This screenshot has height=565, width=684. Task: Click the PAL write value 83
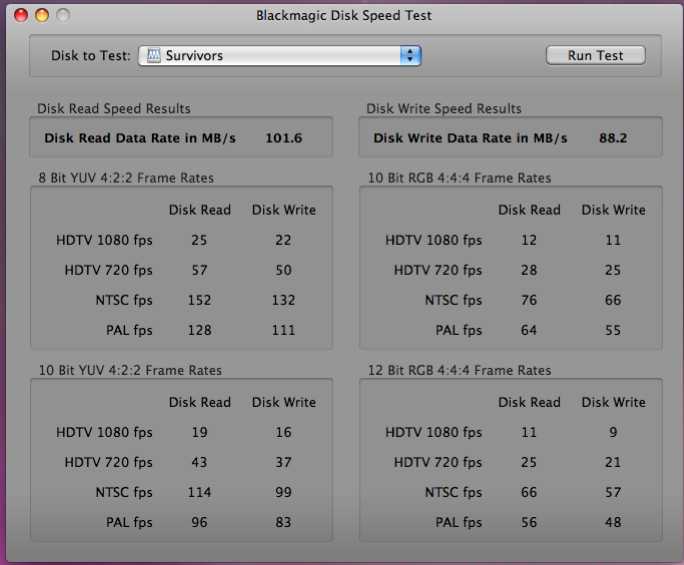pyautogui.click(x=283, y=523)
